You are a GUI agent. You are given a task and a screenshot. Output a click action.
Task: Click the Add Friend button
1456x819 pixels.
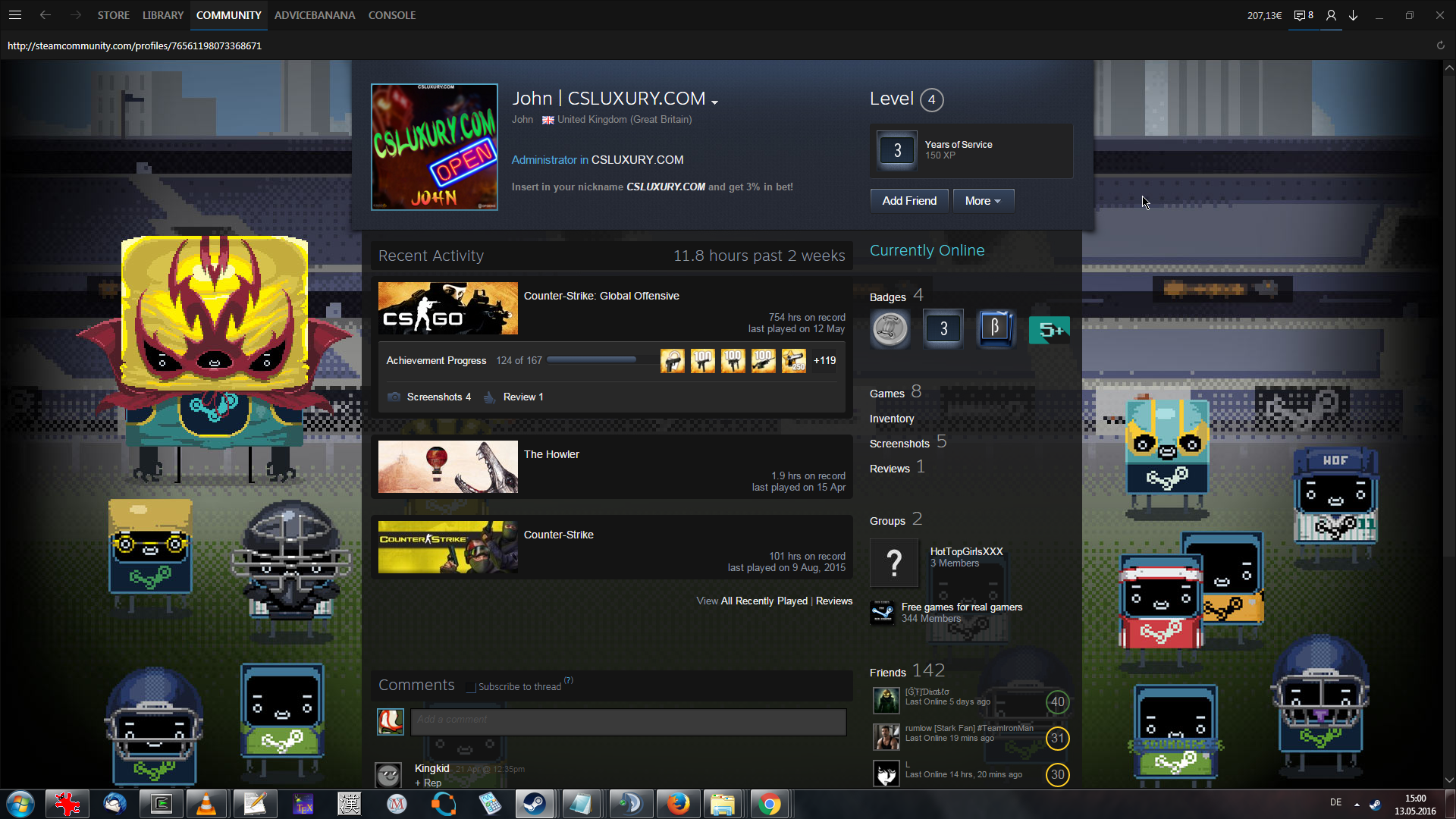coord(908,201)
